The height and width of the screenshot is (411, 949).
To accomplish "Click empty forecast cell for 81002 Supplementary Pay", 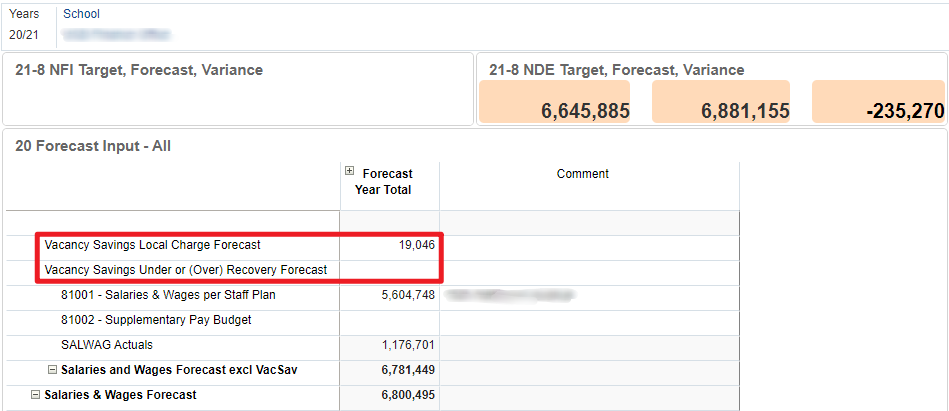I will (x=390, y=320).
